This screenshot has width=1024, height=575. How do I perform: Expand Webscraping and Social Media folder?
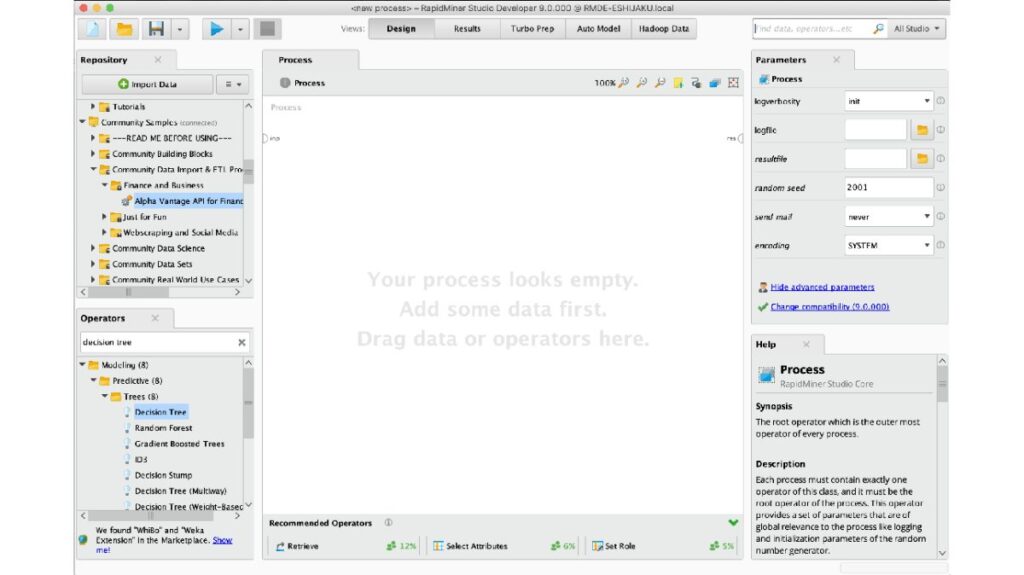[x=104, y=232]
